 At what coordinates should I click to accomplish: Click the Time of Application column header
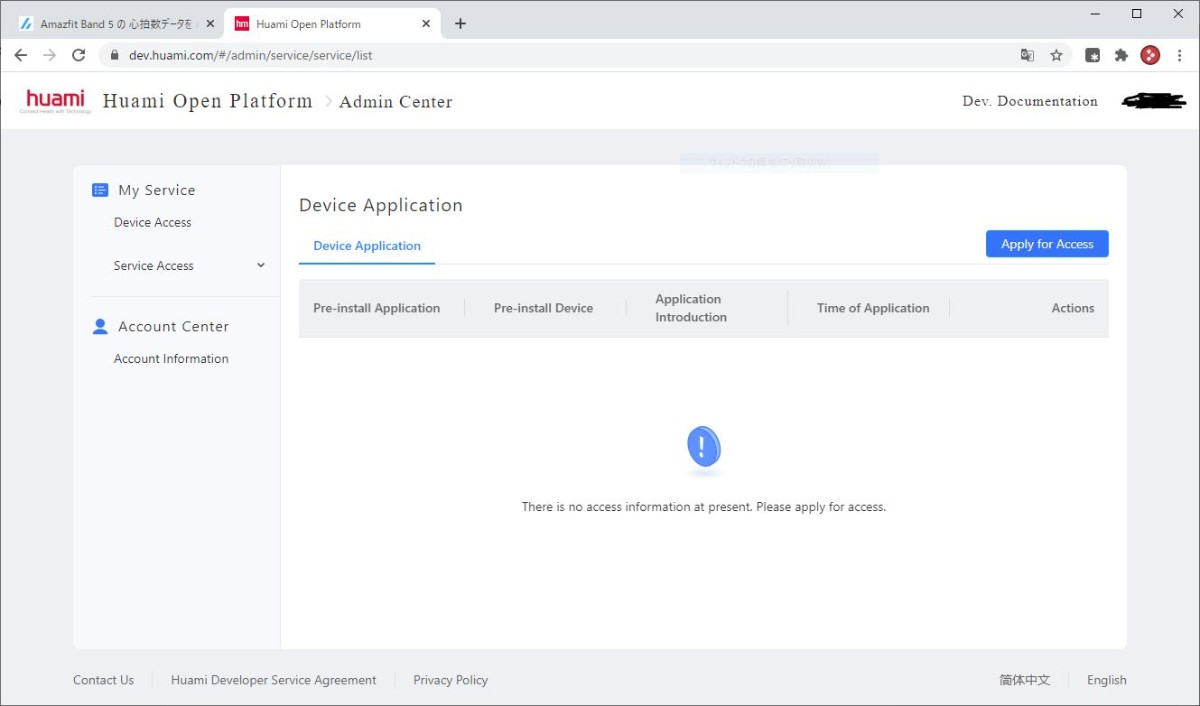coord(873,308)
